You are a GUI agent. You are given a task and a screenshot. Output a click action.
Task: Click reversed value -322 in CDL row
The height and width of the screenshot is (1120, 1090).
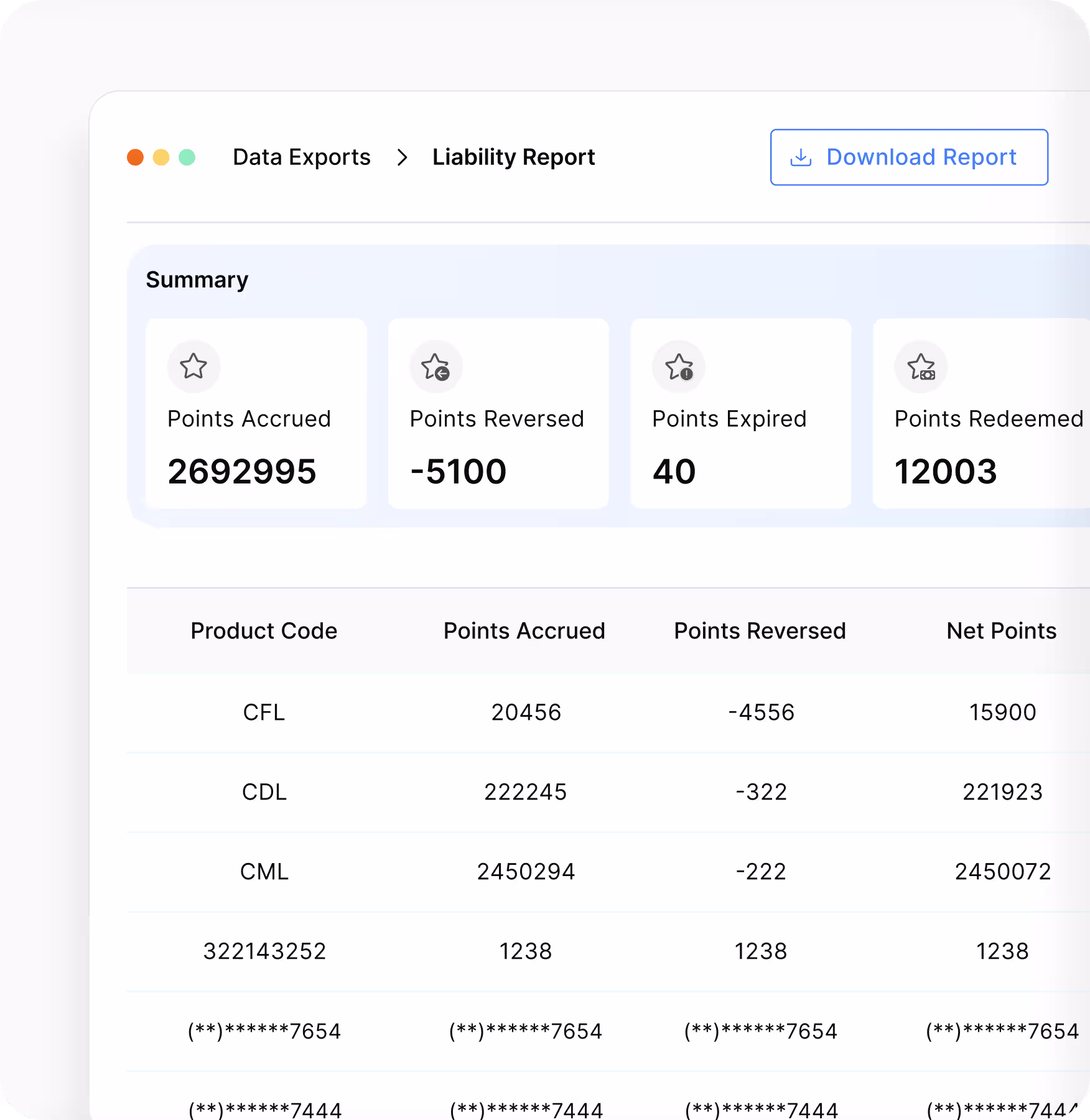[x=762, y=792]
